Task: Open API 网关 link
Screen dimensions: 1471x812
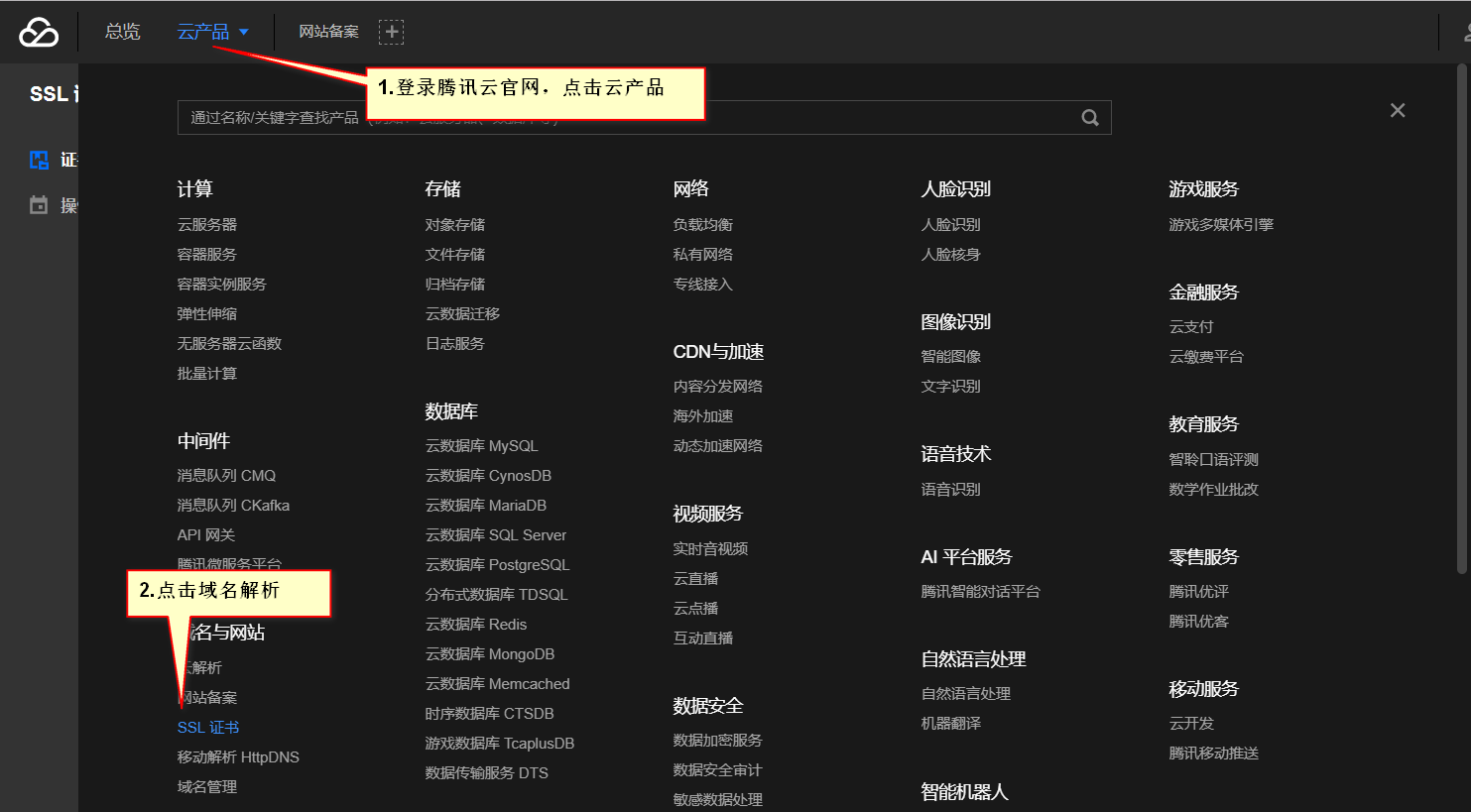Action: pos(206,535)
